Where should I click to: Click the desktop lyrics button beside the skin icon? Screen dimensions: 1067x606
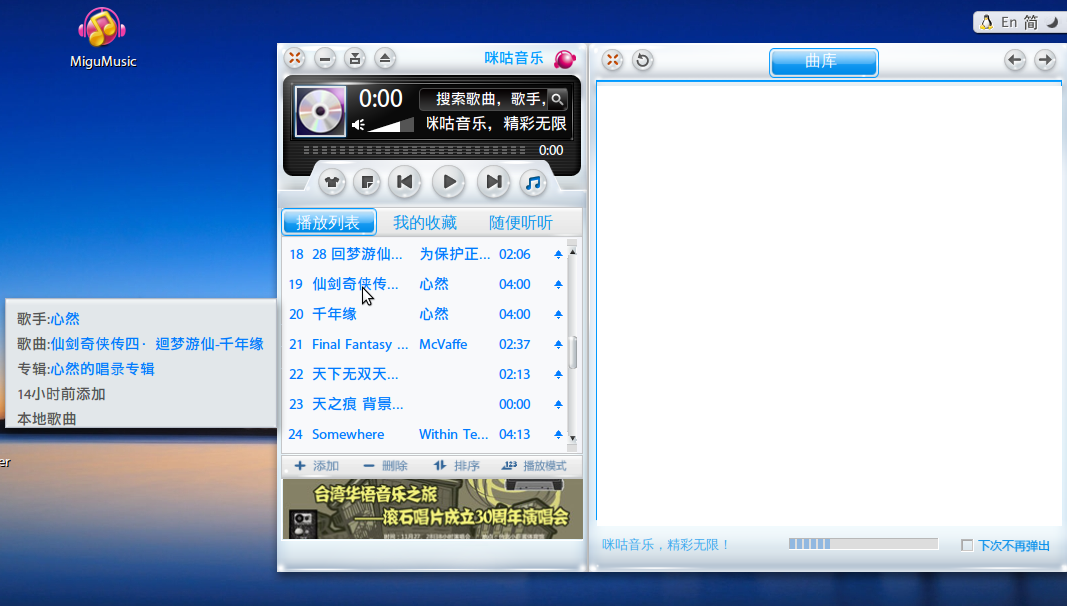(x=367, y=182)
